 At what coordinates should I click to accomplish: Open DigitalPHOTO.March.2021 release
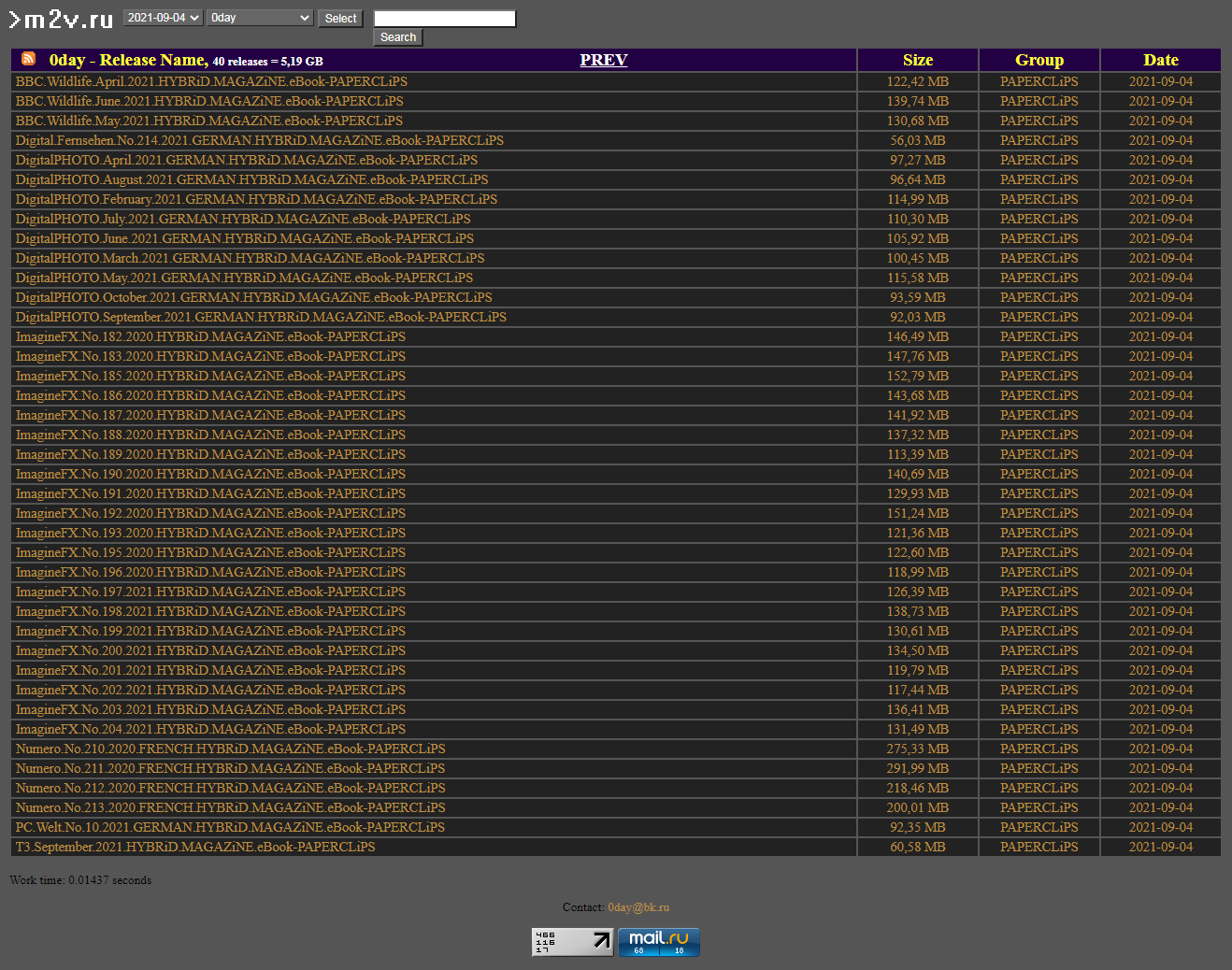point(251,258)
